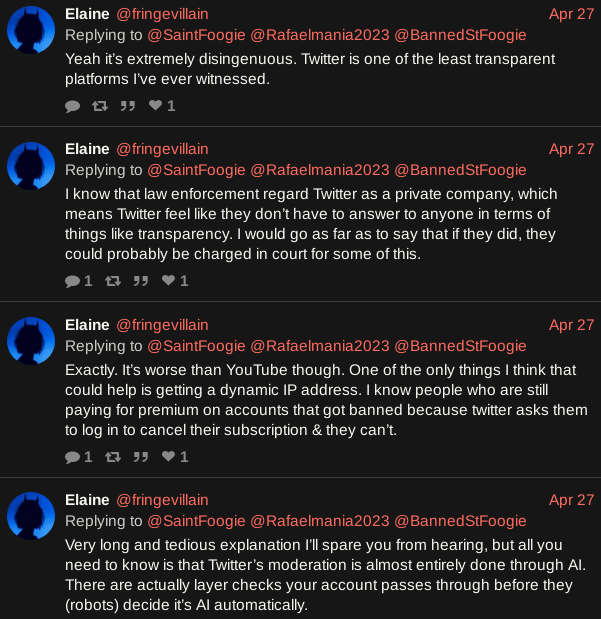This screenshot has height=619, width=601.
Task: Open Elaine's avatar on the last tweet
Action: point(31,516)
